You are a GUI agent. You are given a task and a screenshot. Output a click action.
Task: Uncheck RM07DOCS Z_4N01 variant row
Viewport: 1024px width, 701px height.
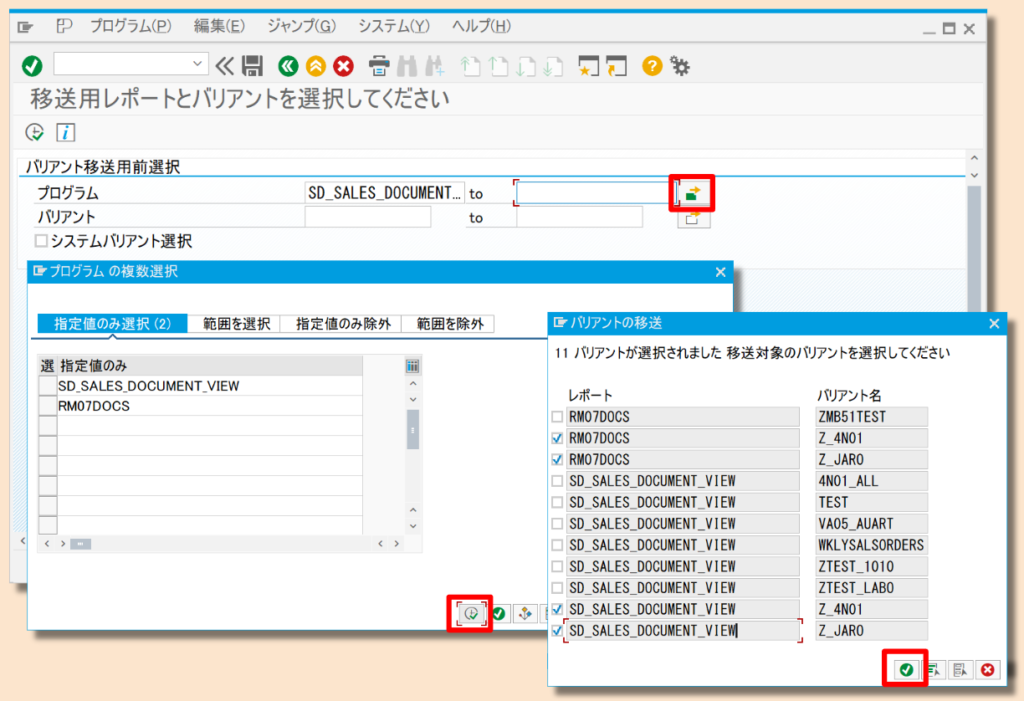(557, 438)
